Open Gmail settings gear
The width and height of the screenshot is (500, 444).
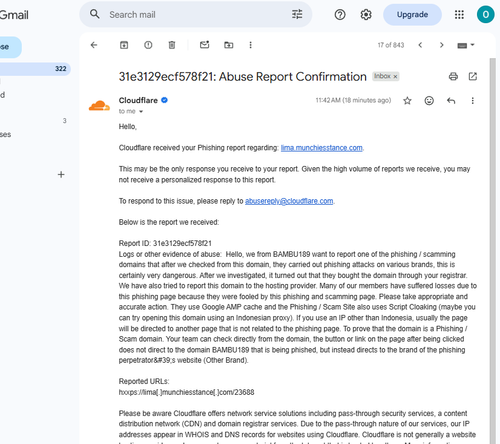coord(366,15)
